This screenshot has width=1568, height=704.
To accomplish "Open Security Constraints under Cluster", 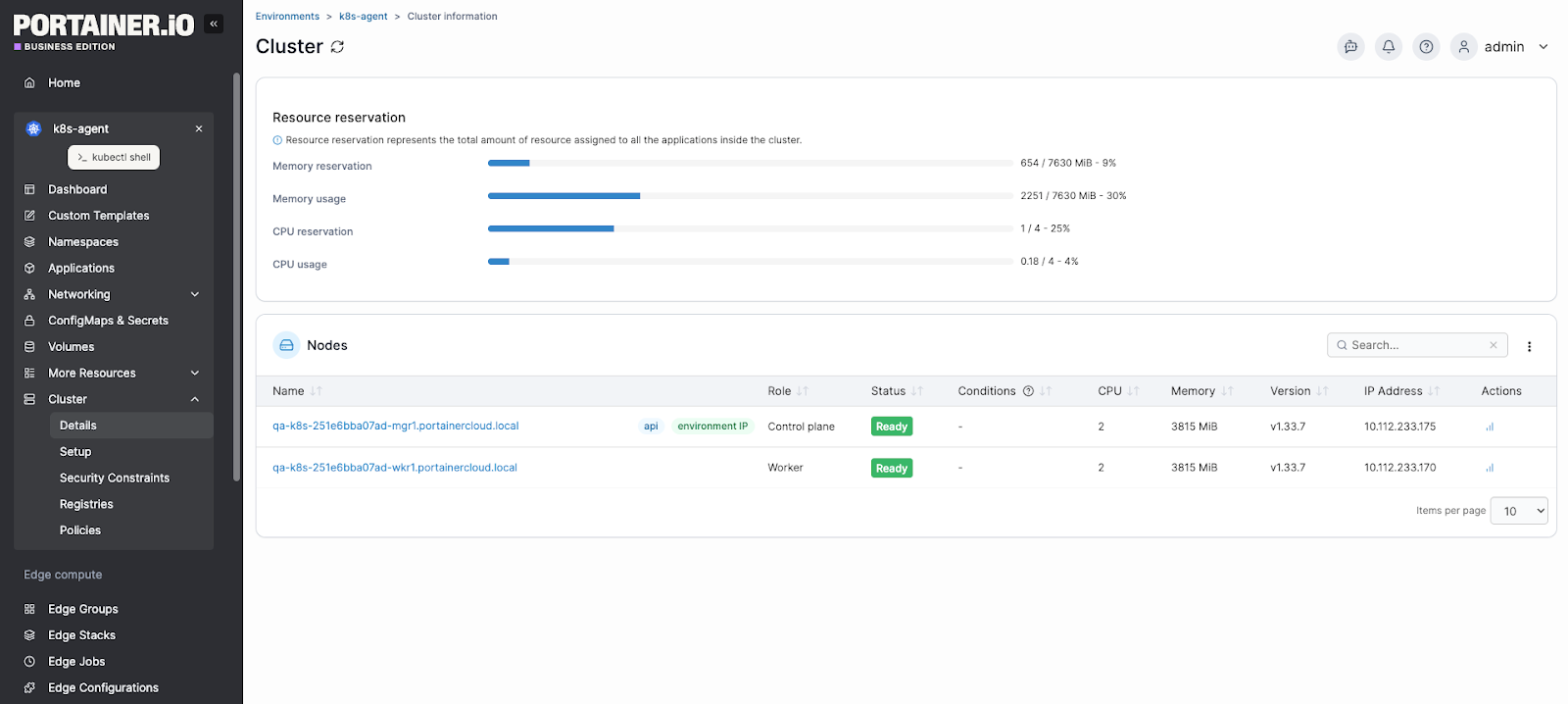I will pos(115,478).
